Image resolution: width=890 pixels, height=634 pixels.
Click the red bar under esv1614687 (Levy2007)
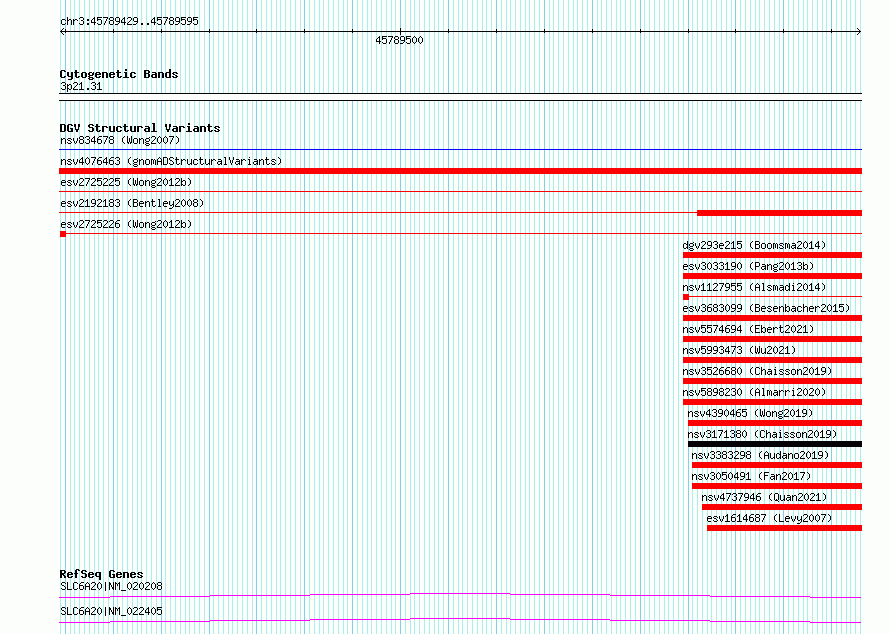[x=784, y=528]
